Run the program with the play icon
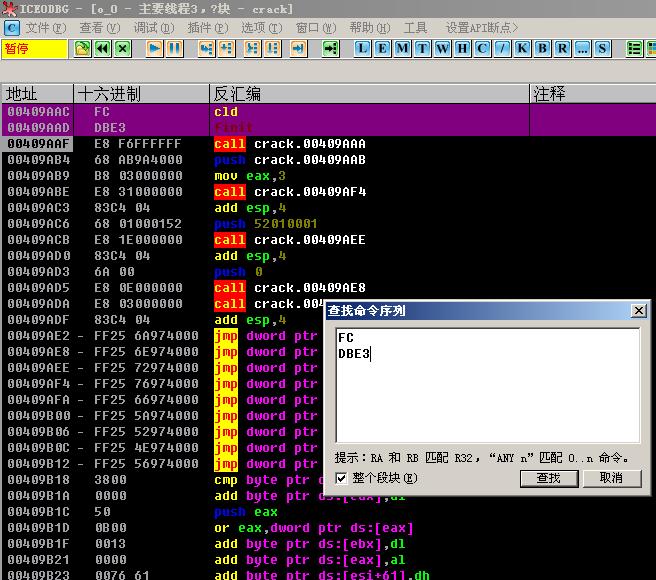This screenshot has height=580, width=656. (x=154, y=49)
